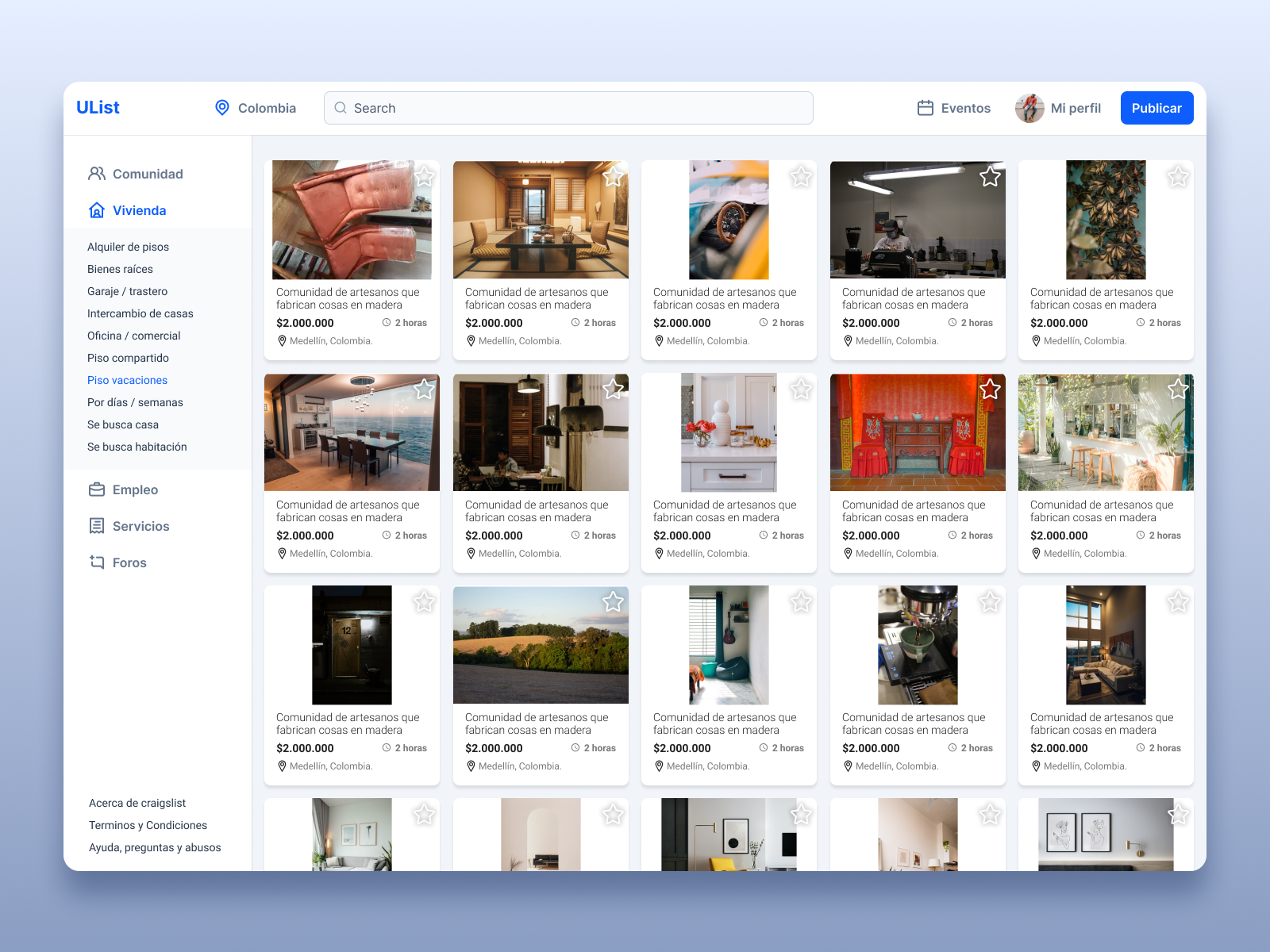The width and height of the screenshot is (1270, 952).
Task: Click the Mi perfil avatar picture
Action: pos(1029,107)
